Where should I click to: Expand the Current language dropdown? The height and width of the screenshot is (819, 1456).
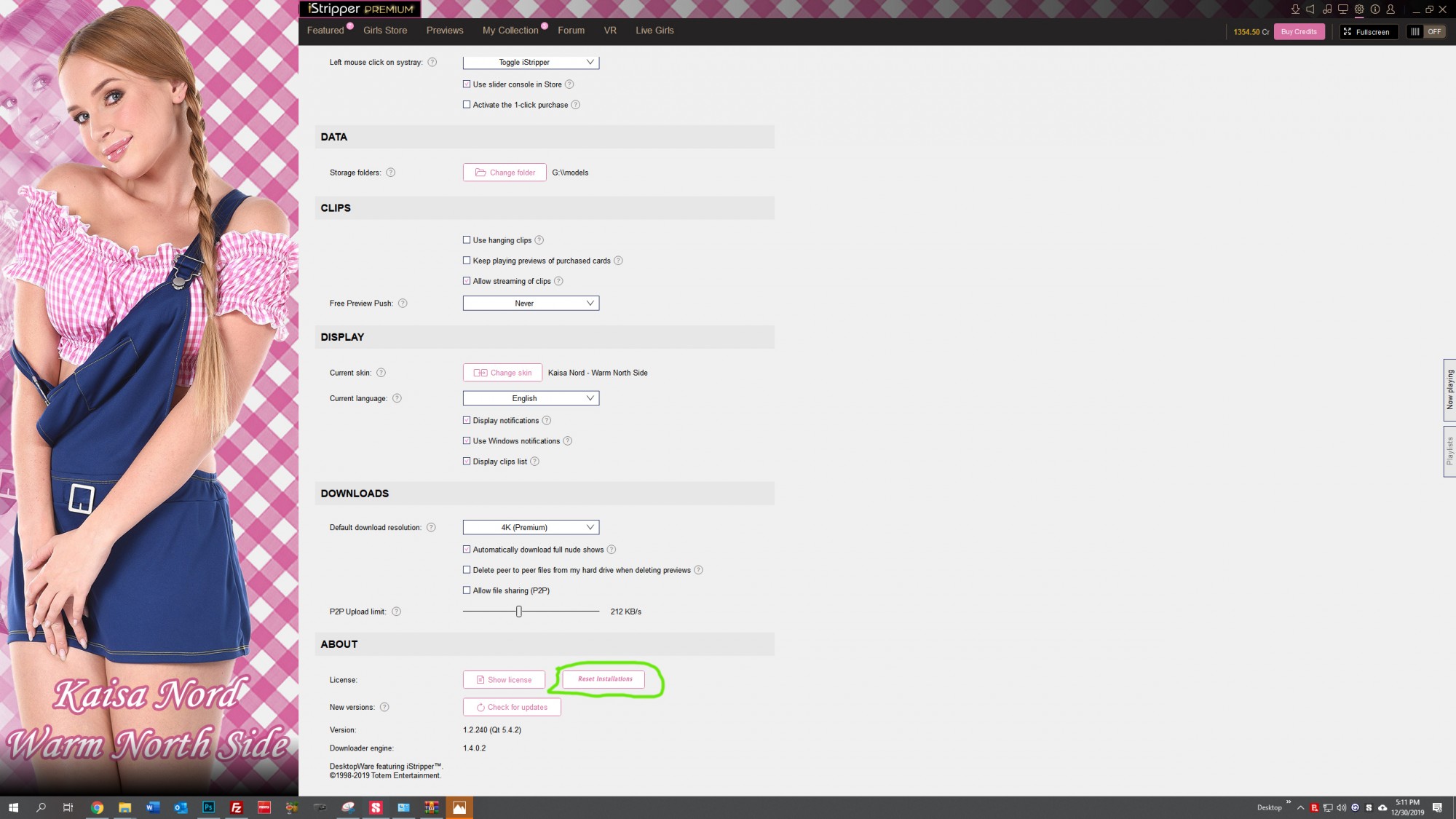tap(531, 398)
